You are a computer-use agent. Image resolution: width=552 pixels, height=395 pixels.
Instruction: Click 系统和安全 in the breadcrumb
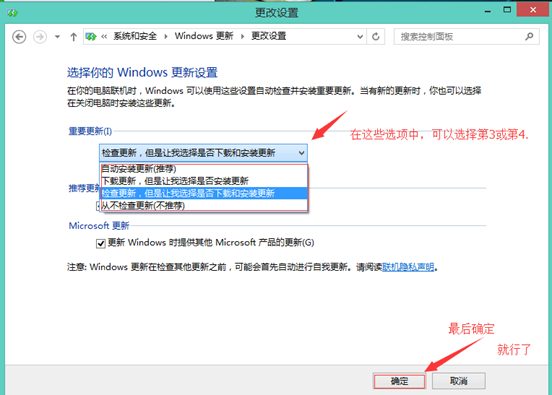tap(135, 36)
